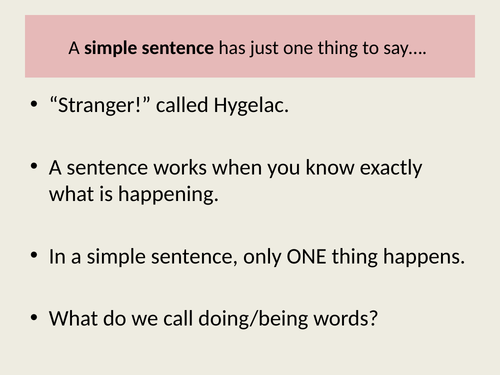Select the question "What do we call doing/being words?"
The image size is (500, 375).
tap(213, 319)
